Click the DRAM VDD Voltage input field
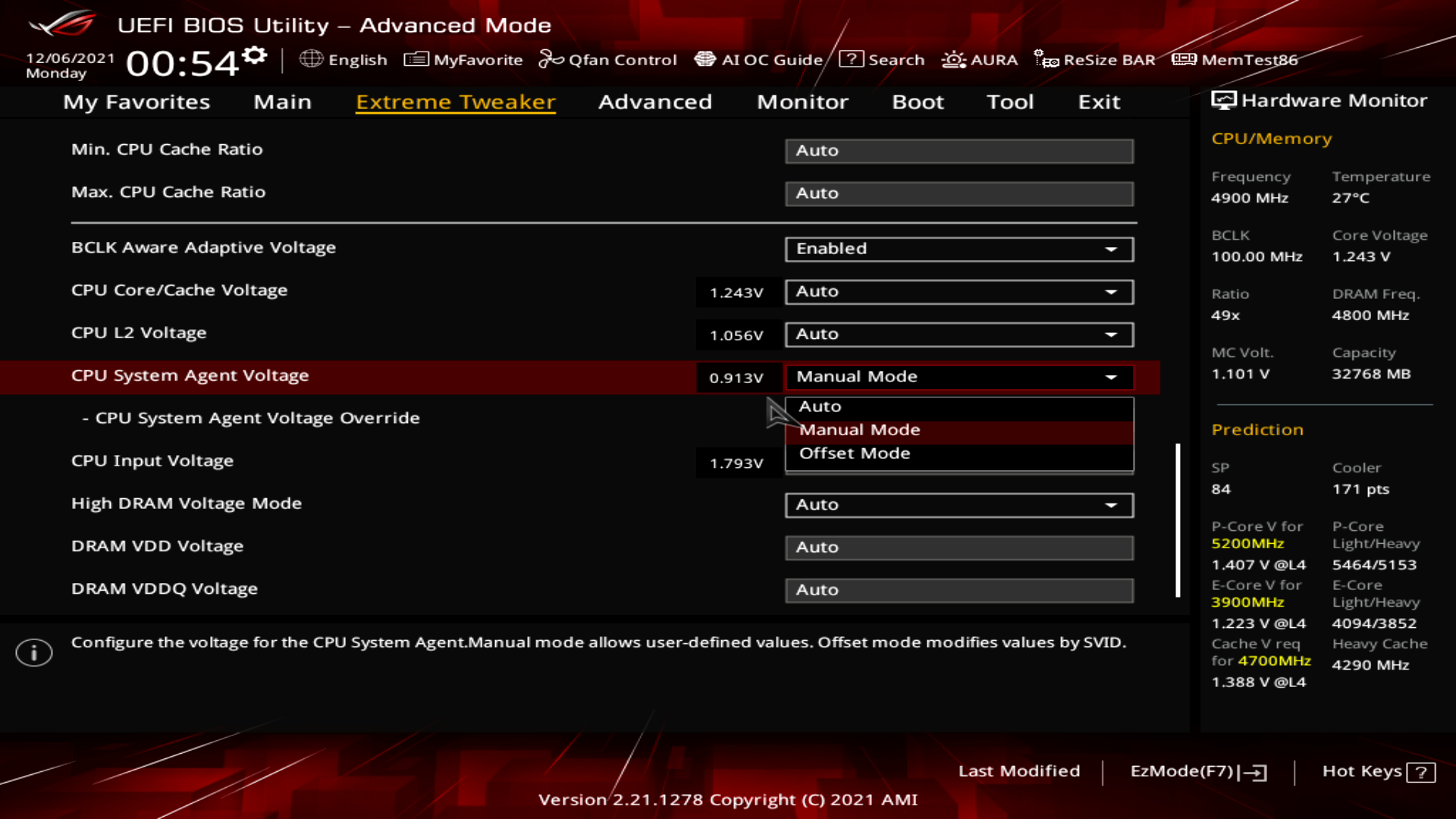This screenshot has width=1456, height=819. pos(959,548)
